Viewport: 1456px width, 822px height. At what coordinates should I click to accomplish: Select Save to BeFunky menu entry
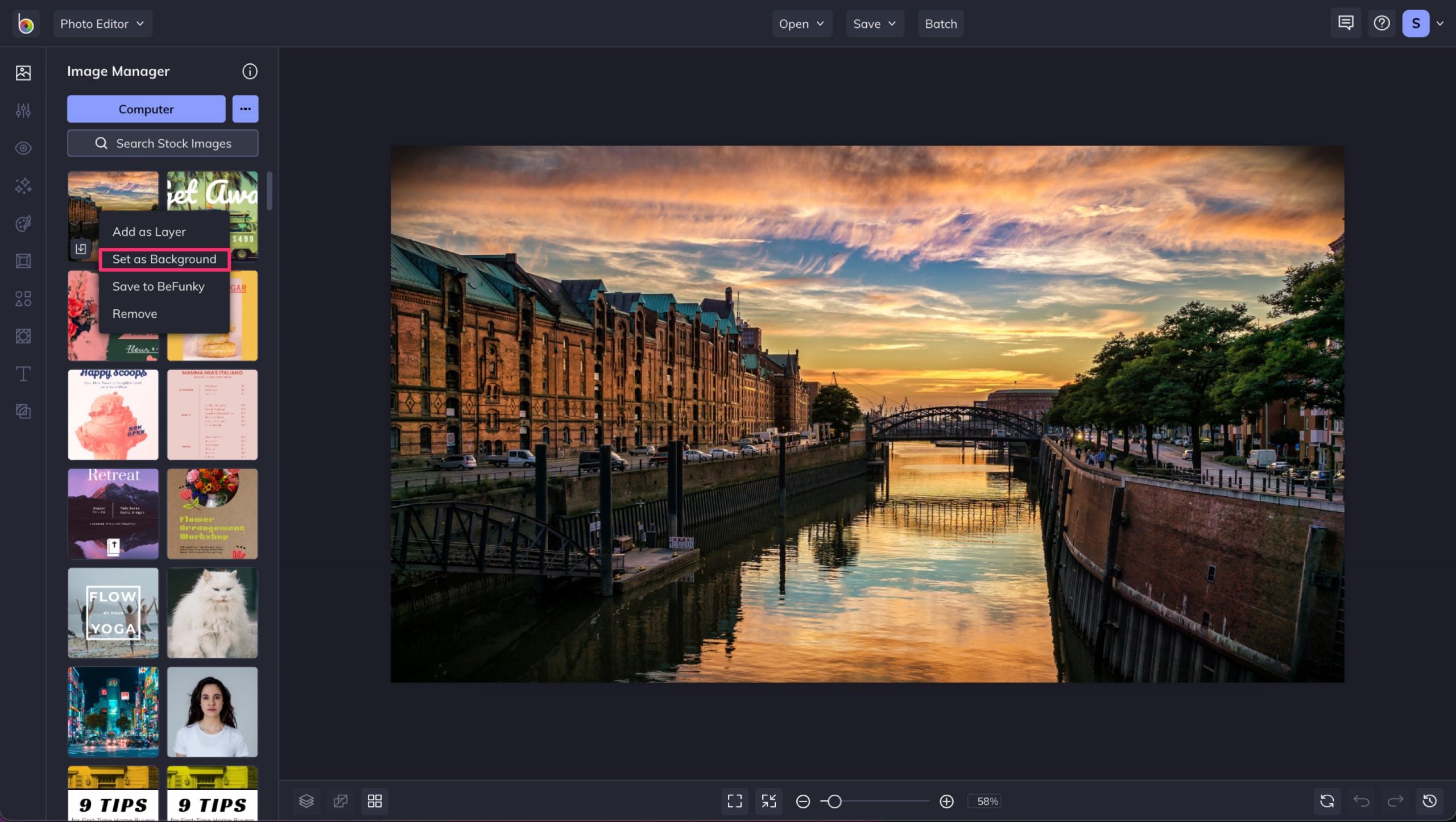(x=158, y=286)
